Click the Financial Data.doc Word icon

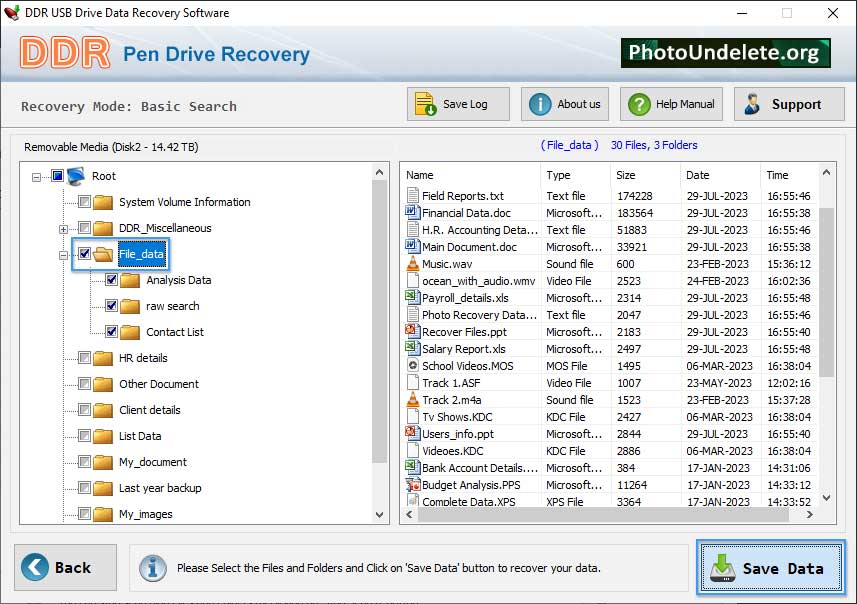click(x=412, y=212)
